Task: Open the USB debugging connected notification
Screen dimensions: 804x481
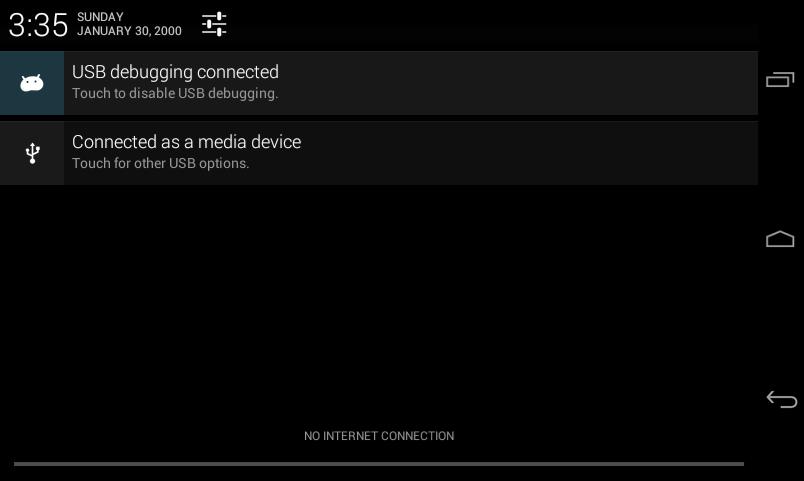Action: [x=379, y=83]
